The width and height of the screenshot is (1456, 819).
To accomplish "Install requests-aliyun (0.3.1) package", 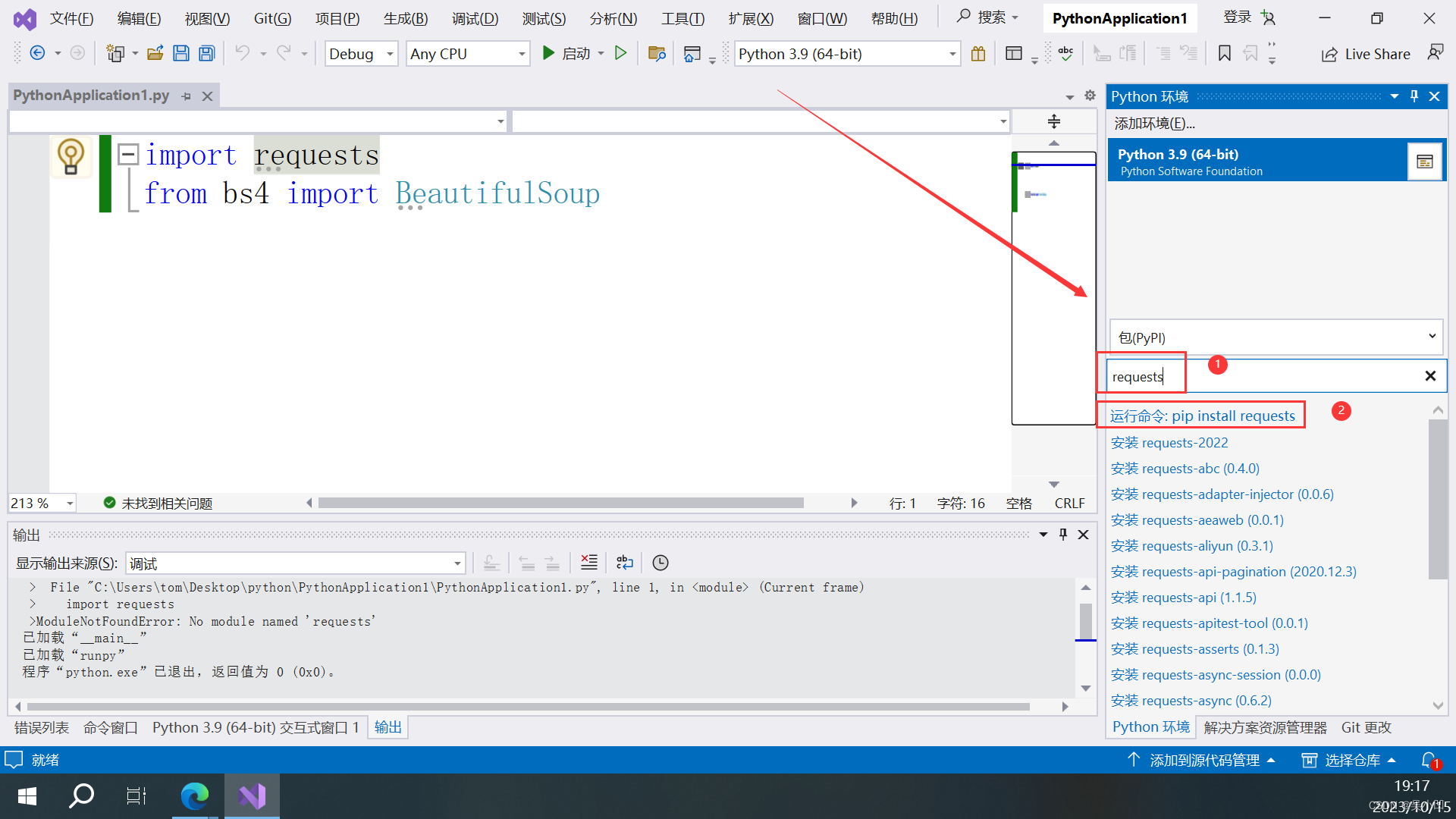I will (1191, 546).
